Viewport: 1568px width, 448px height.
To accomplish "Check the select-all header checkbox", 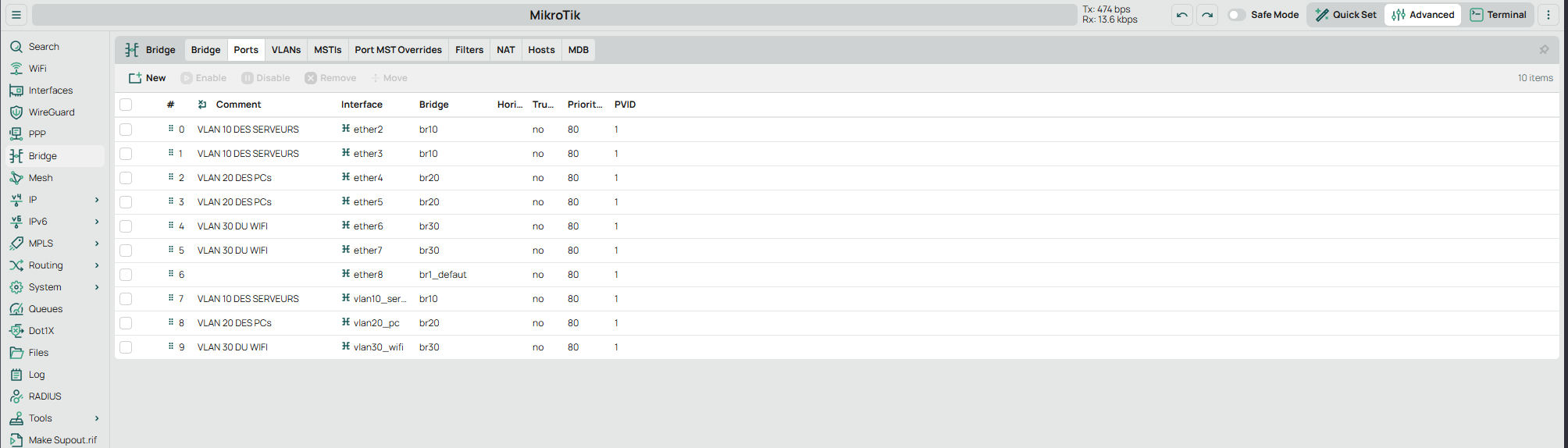I will [126, 105].
